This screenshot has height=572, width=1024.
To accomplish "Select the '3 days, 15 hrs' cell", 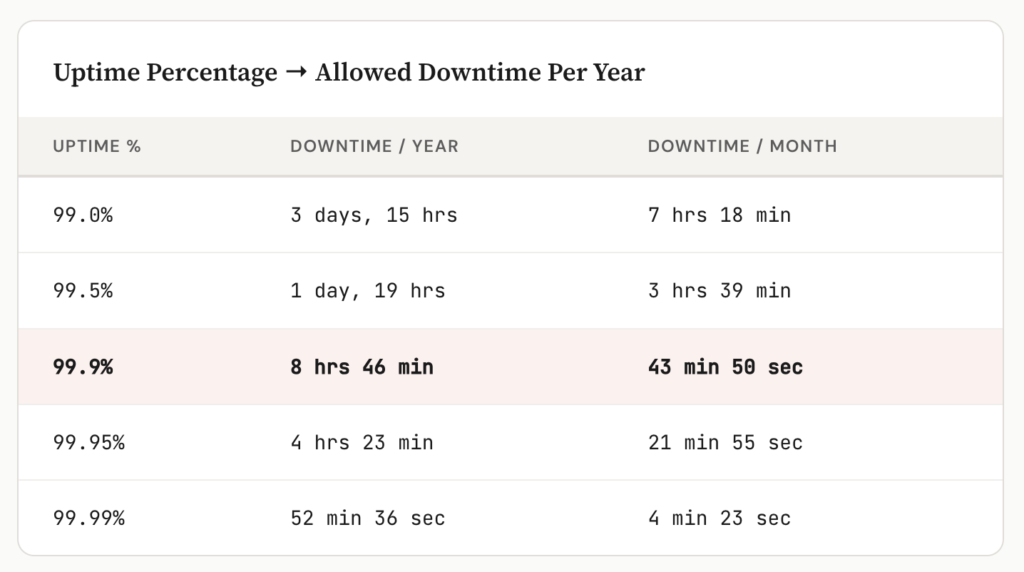I will 374,215.
